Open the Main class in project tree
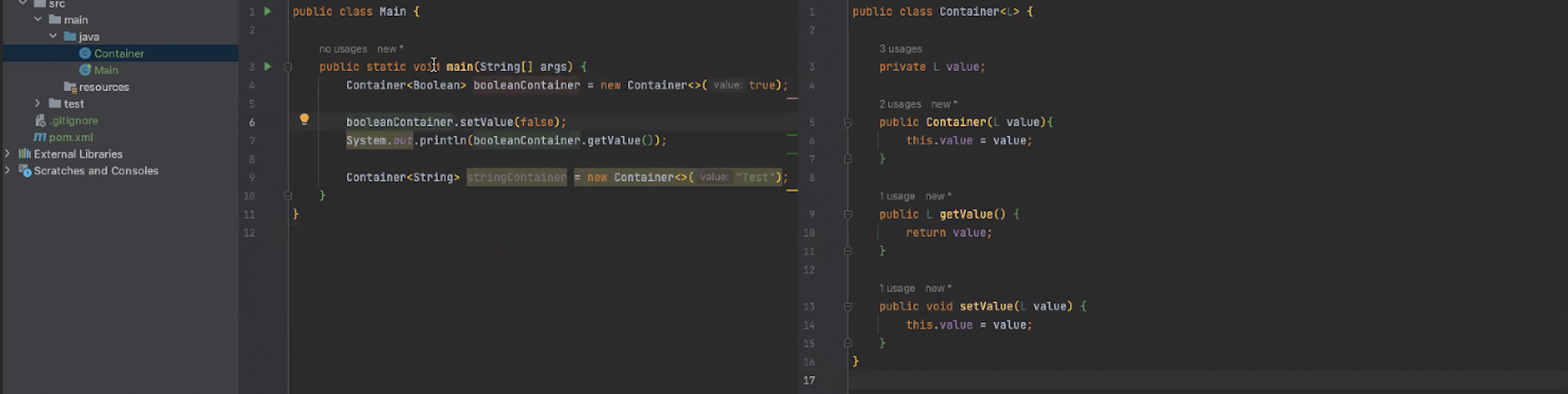This screenshot has width=1568, height=394. click(106, 70)
